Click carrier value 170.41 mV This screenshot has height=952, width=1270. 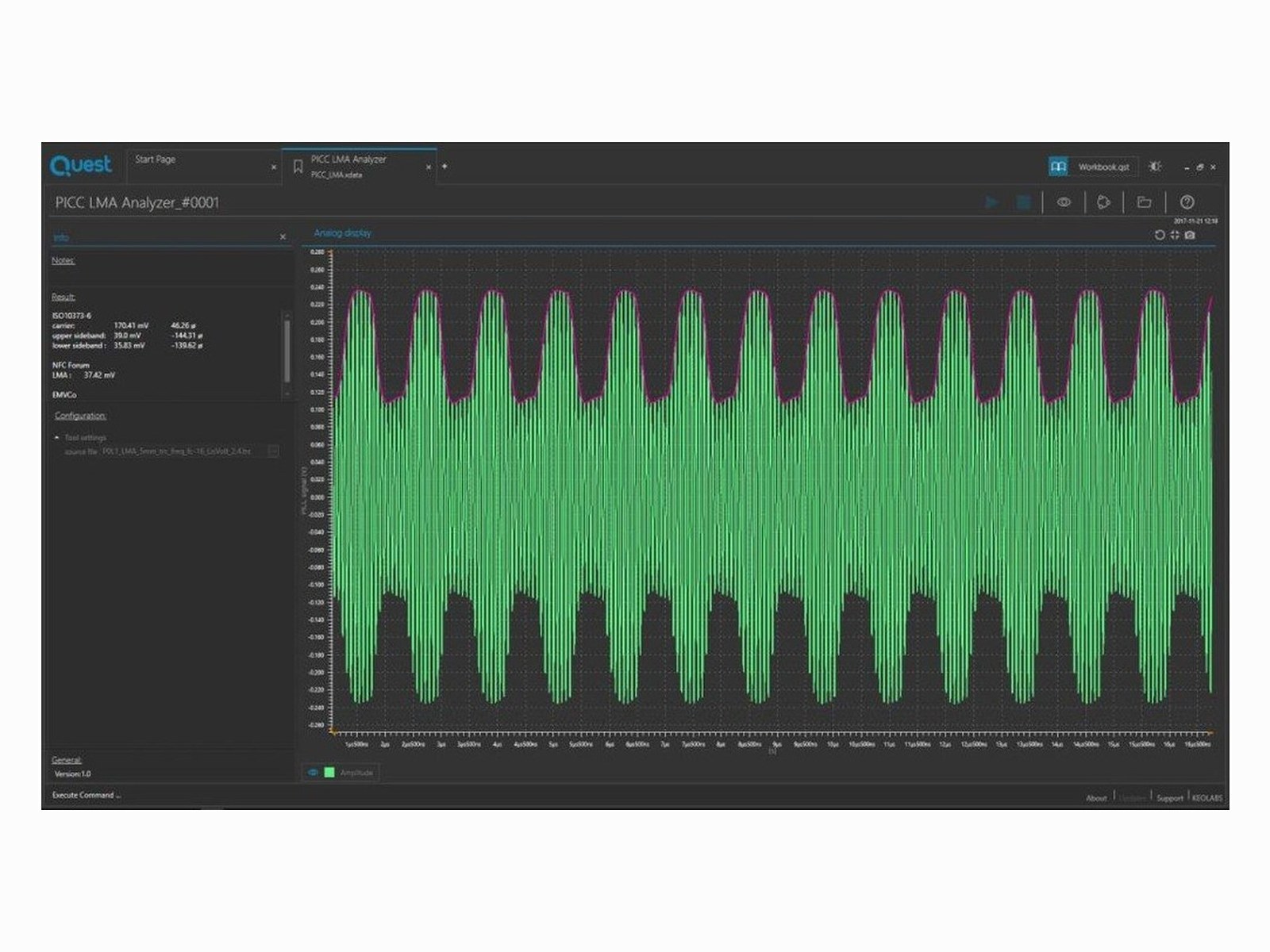click(x=131, y=326)
